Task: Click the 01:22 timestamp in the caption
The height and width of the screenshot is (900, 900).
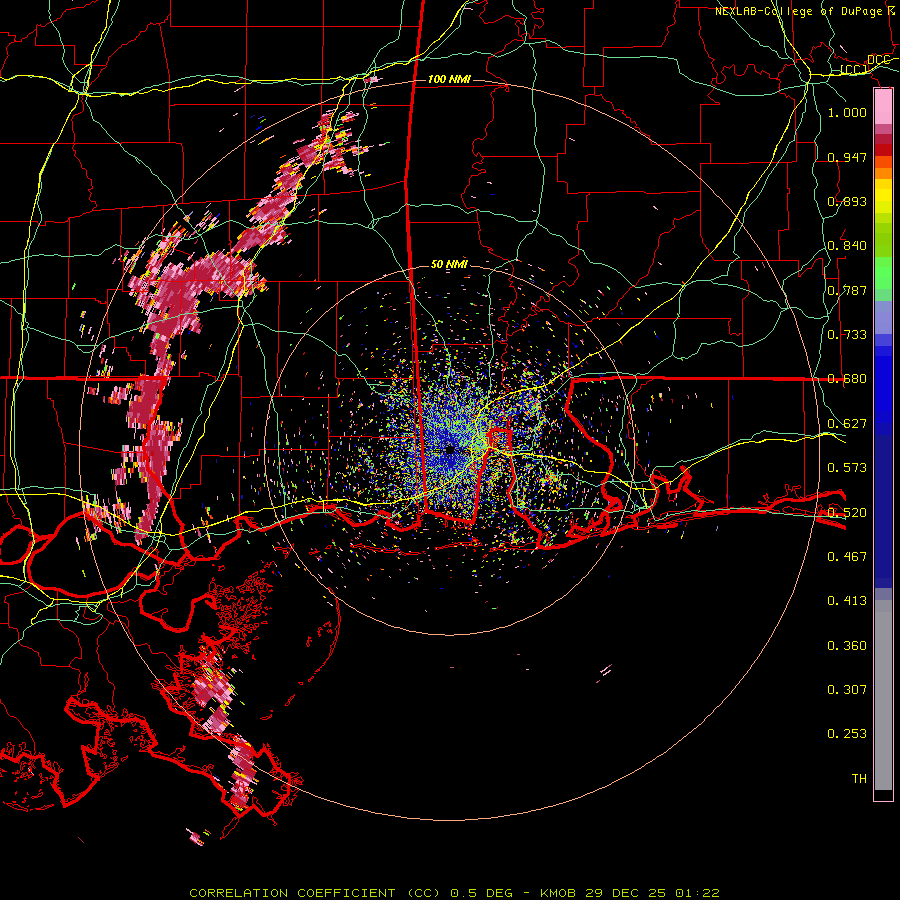Action: coord(697,893)
